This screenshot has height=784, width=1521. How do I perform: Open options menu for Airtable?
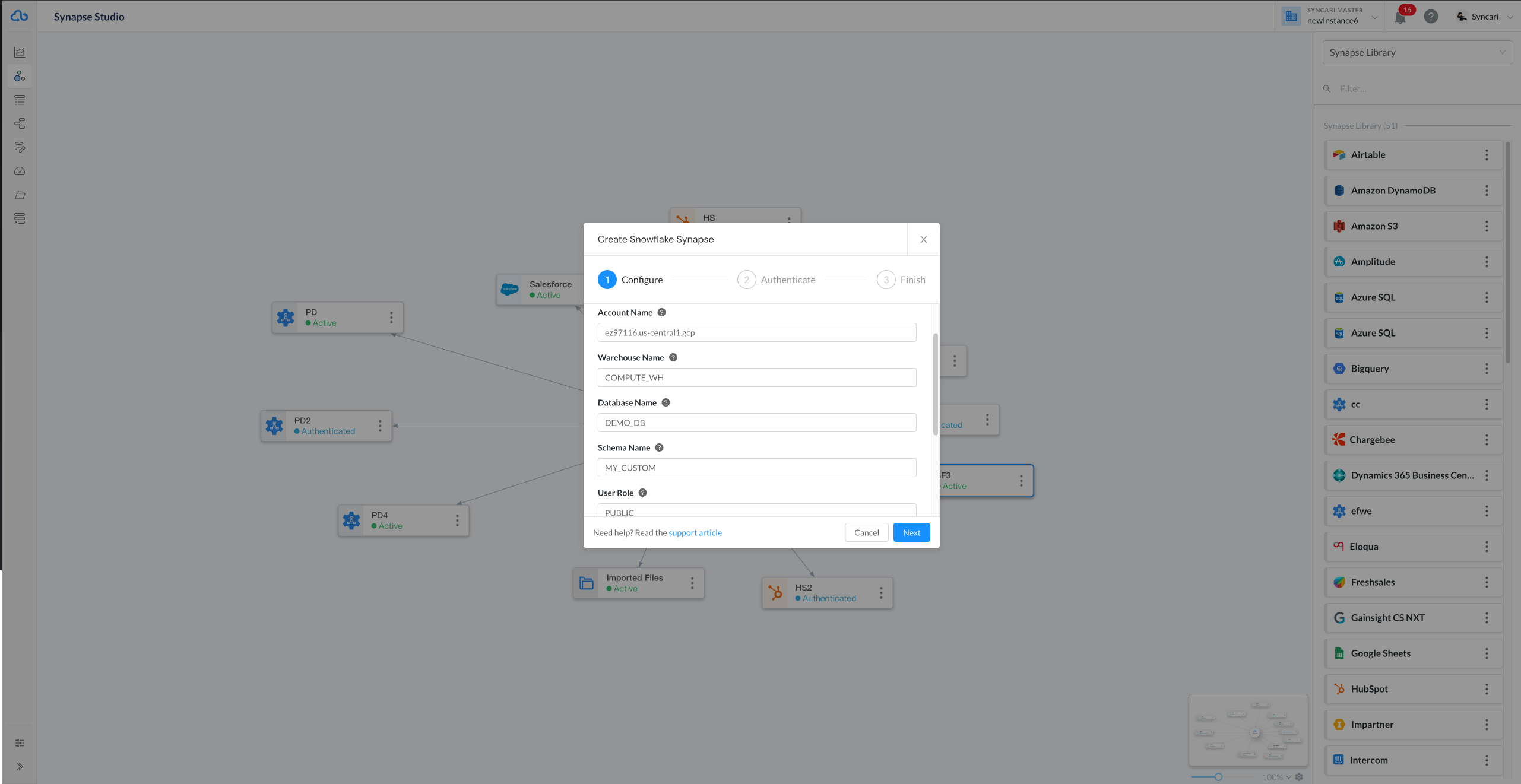coord(1487,155)
